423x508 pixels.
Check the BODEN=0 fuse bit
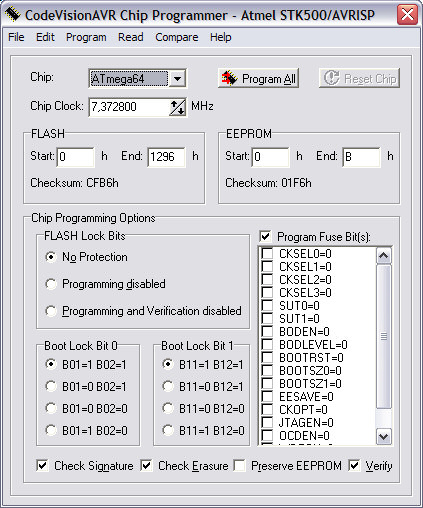tap(267, 332)
